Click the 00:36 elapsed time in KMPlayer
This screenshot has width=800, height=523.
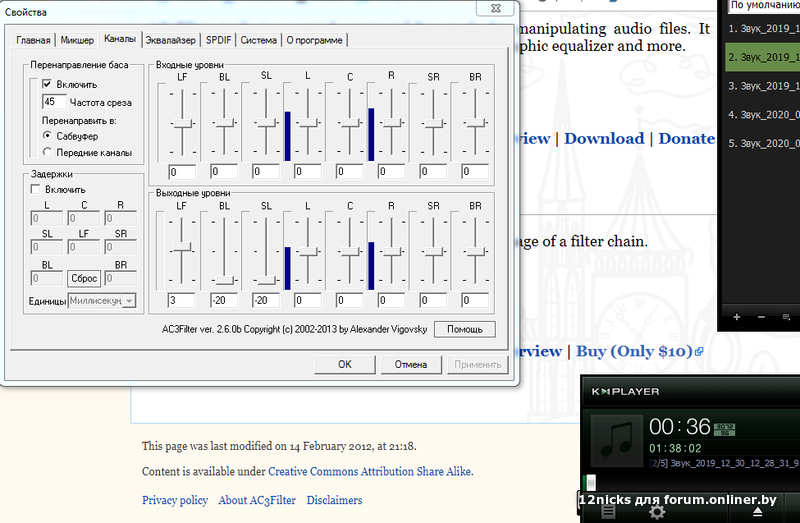(x=680, y=427)
